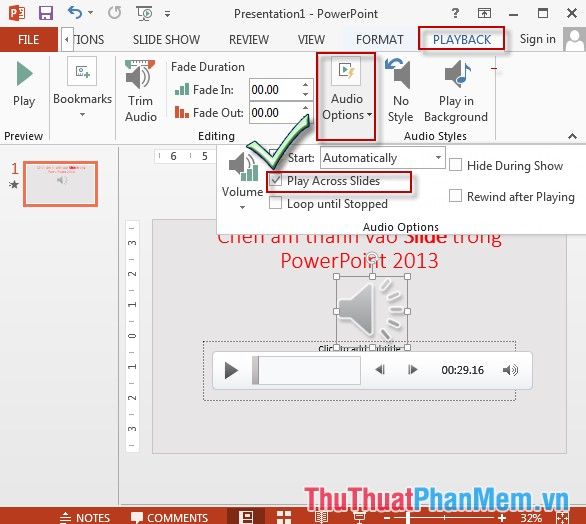Screen dimensions: 586x524
Task: Switch to VIEW tab
Action: tap(311, 39)
